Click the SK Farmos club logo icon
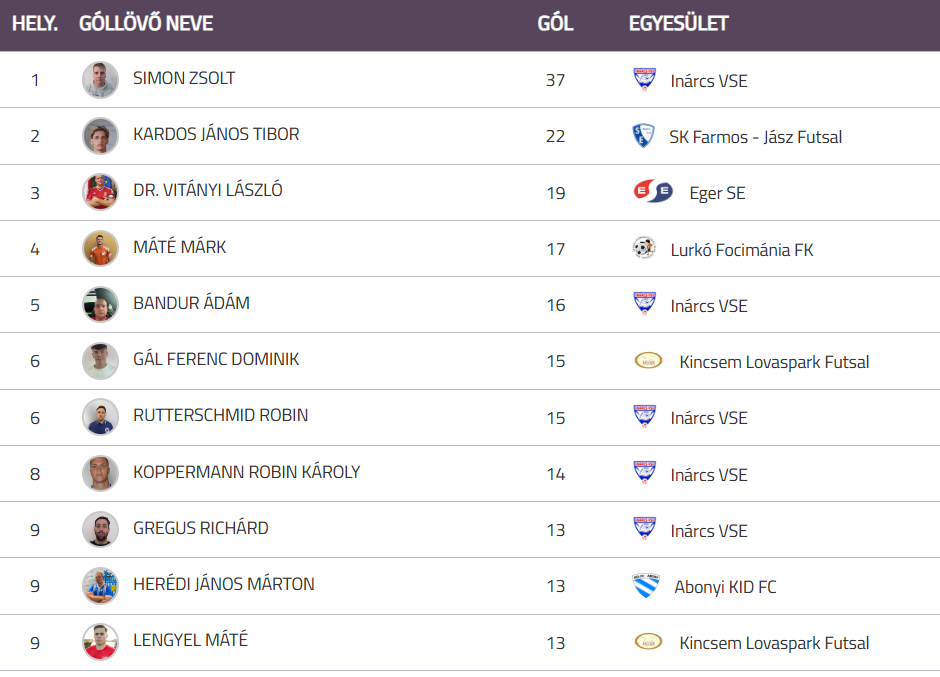The width and height of the screenshot is (940, 677). pyautogui.click(x=643, y=136)
